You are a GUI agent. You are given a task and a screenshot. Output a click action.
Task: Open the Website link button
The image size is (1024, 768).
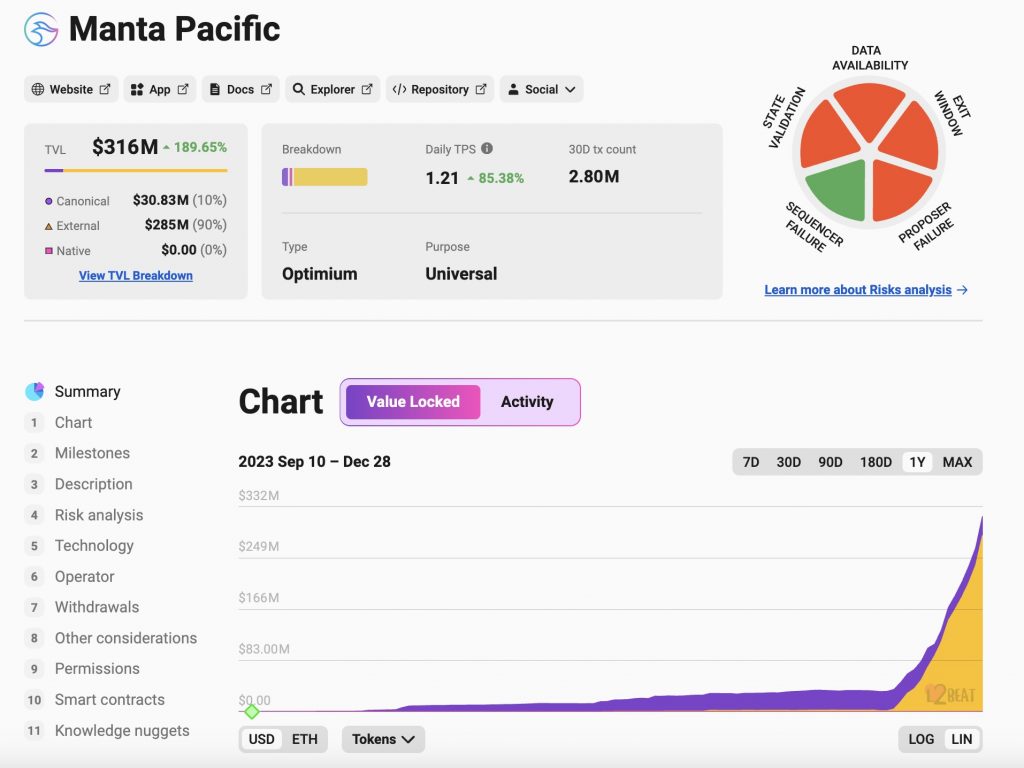click(71, 89)
